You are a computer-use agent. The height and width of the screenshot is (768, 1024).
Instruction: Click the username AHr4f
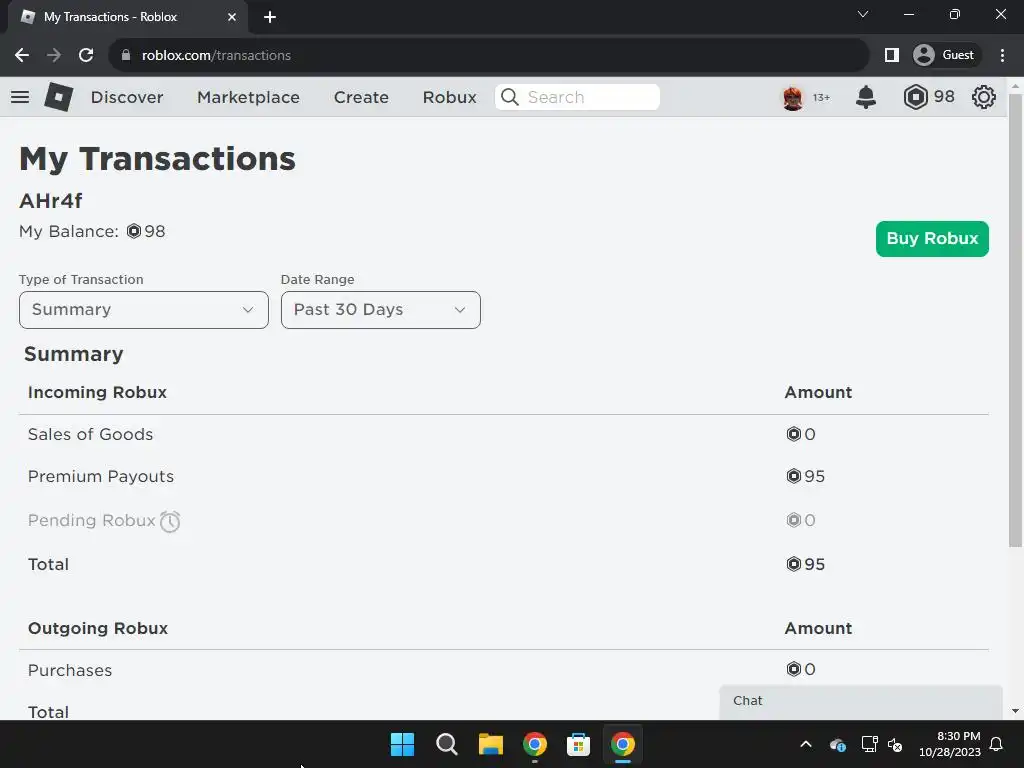[51, 201]
